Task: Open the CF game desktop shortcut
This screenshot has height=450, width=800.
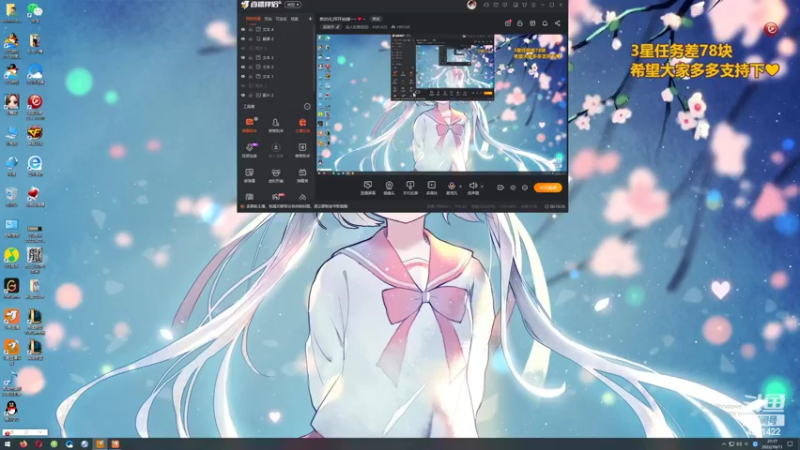Action: click(35, 135)
